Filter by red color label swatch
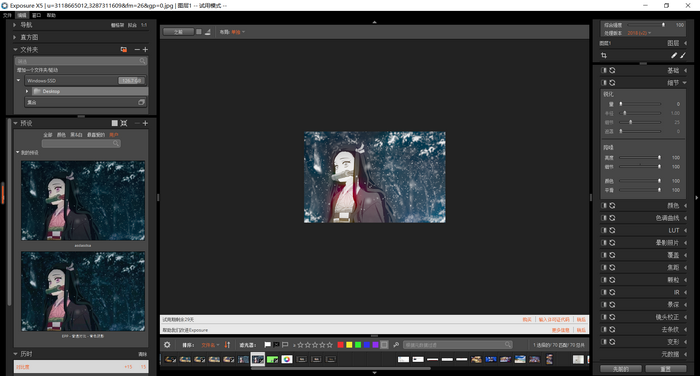Image resolution: width=700 pixels, height=376 pixels. coord(341,345)
